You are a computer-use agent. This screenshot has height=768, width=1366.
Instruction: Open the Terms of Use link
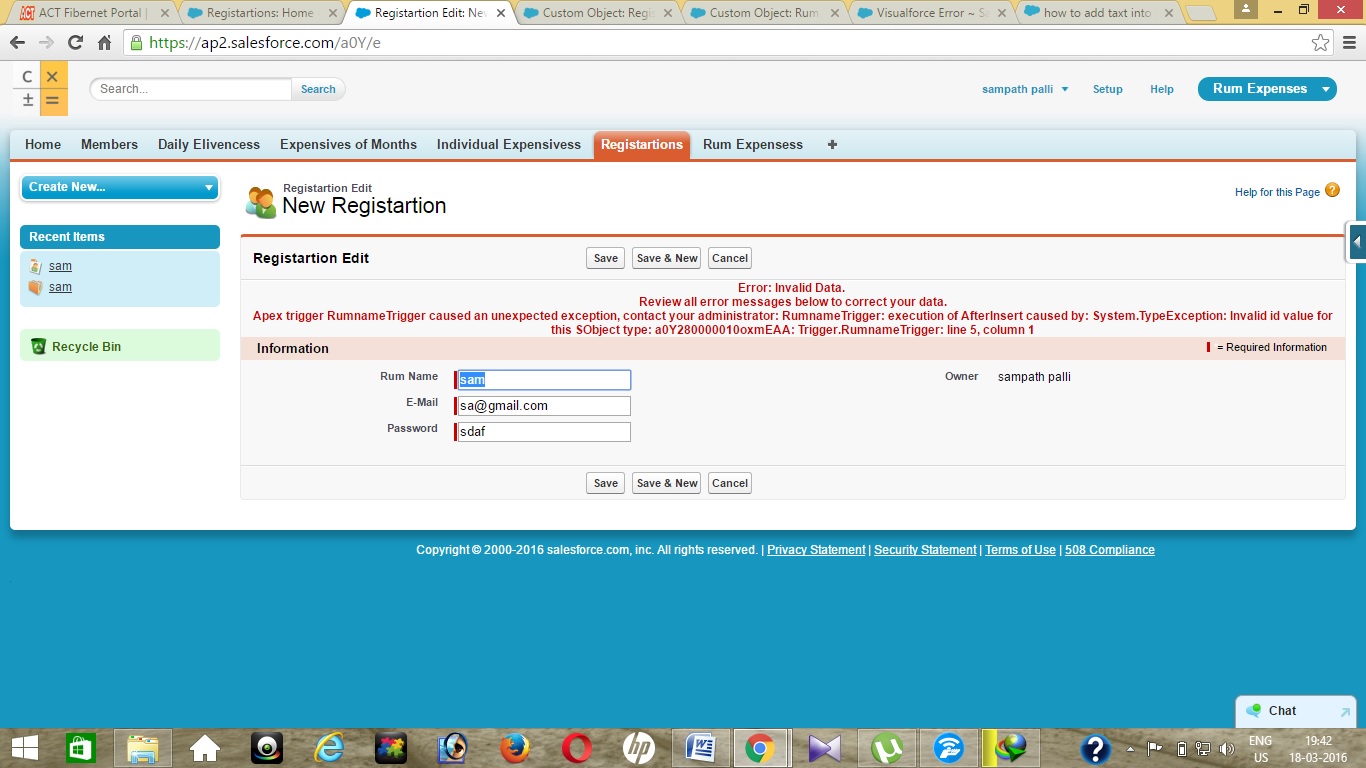[1020, 550]
